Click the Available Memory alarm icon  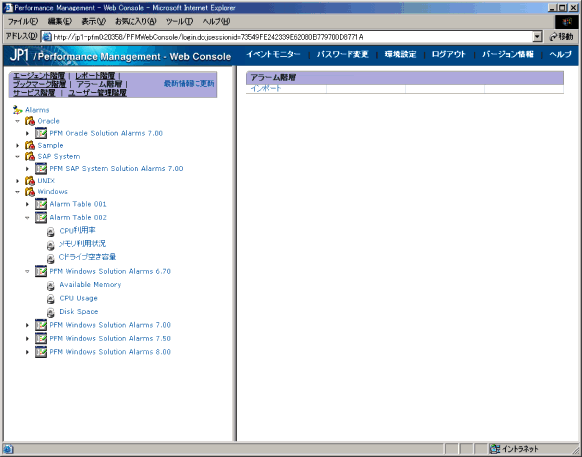coord(51,286)
